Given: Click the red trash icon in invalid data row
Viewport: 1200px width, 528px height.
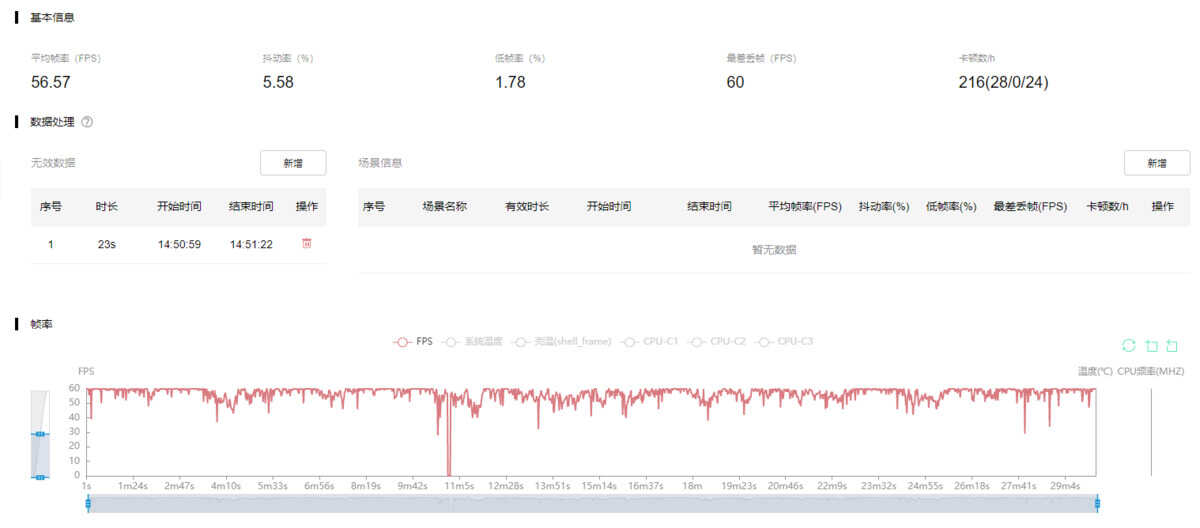Looking at the screenshot, I should [307, 244].
